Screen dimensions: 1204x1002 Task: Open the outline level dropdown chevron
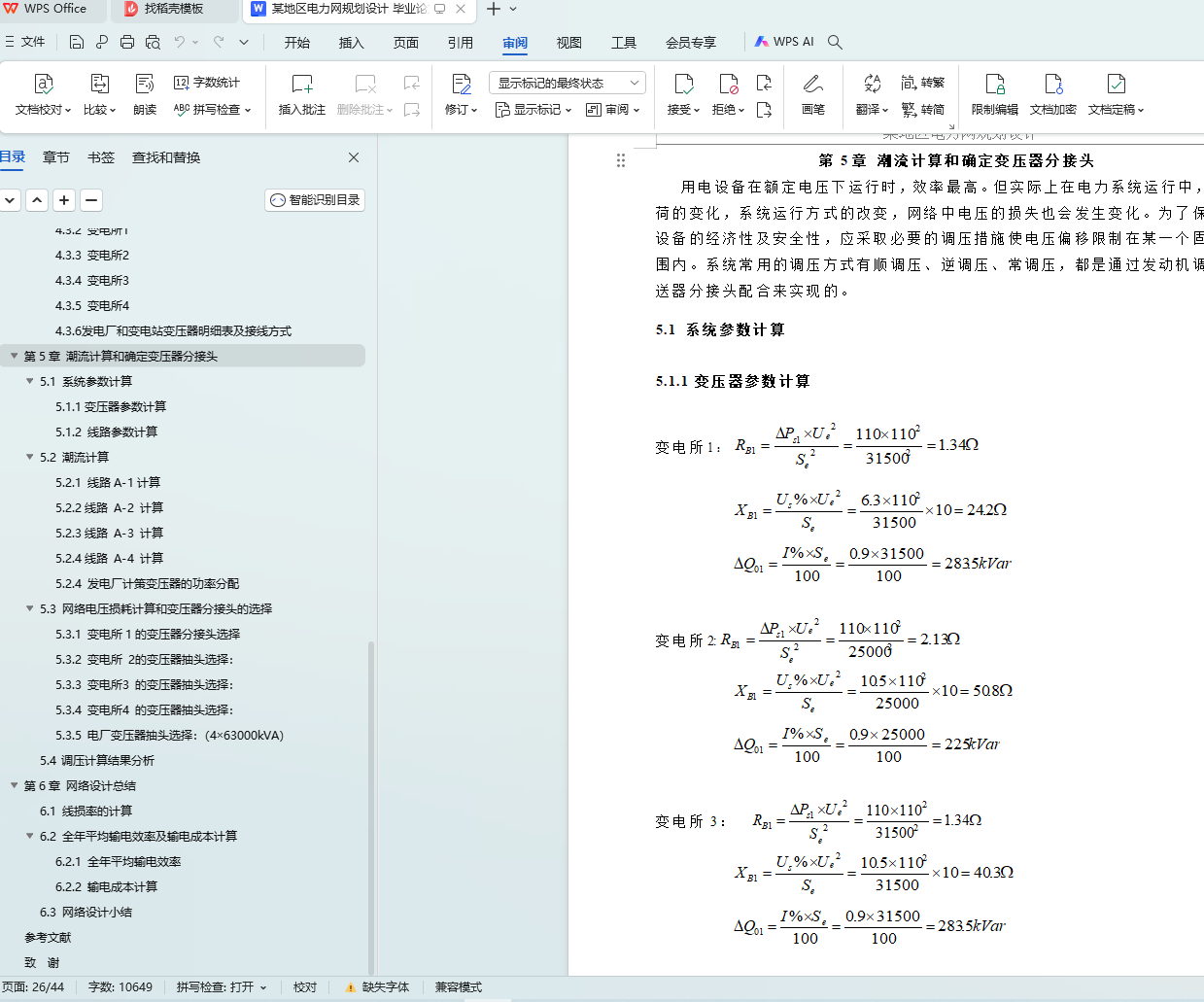pyautogui.click(x=10, y=200)
